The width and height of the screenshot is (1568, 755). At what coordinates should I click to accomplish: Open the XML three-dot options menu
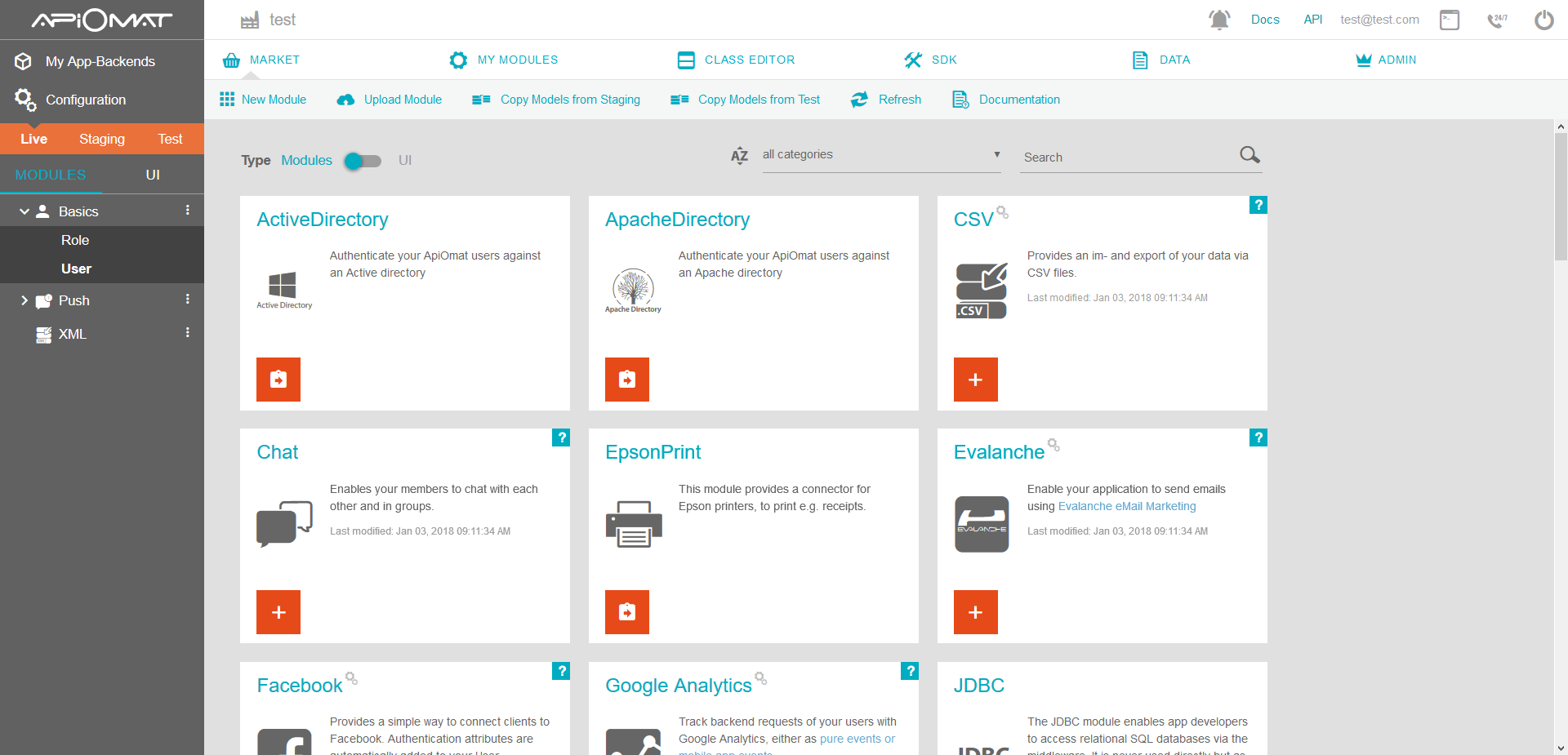tap(188, 333)
